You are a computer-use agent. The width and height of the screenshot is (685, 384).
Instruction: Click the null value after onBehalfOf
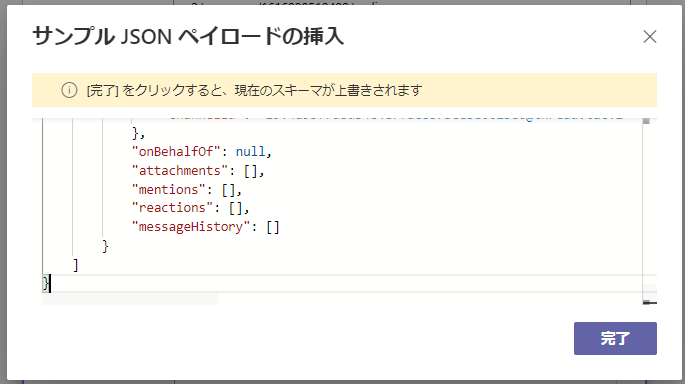tap(250, 152)
